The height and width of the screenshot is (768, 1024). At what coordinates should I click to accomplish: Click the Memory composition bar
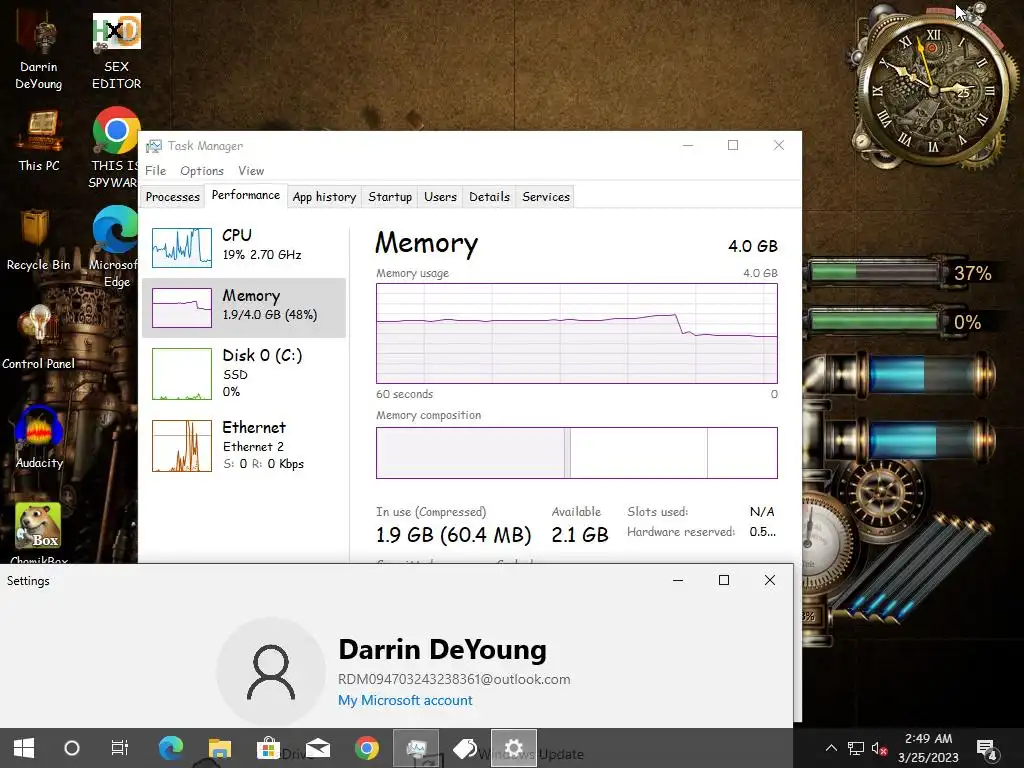click(x=577, y=453)
